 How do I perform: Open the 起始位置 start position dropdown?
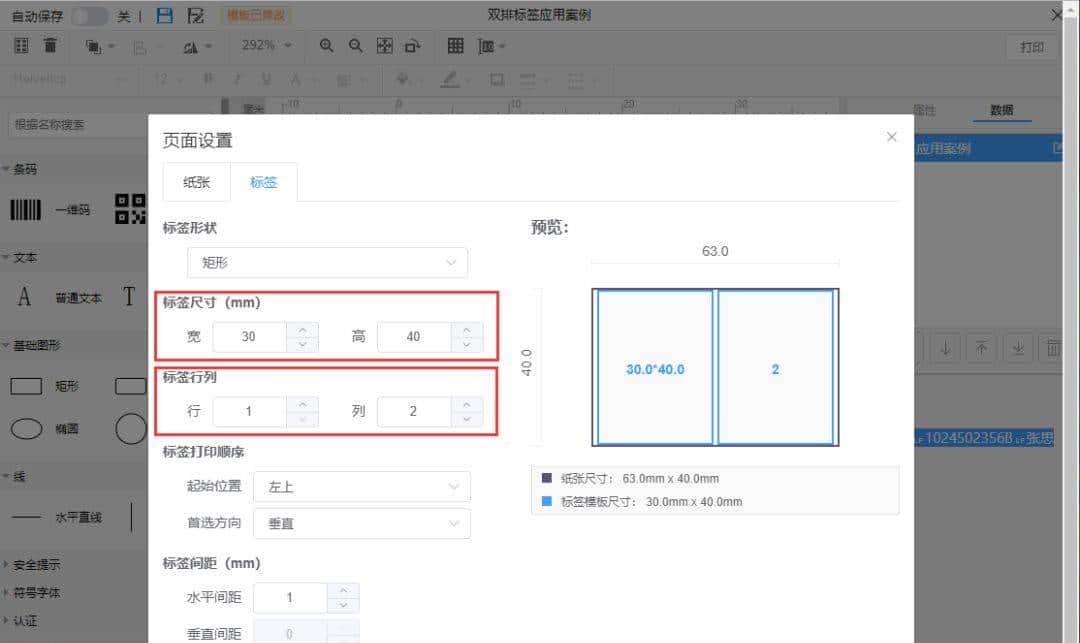click(x=361, y=486)
